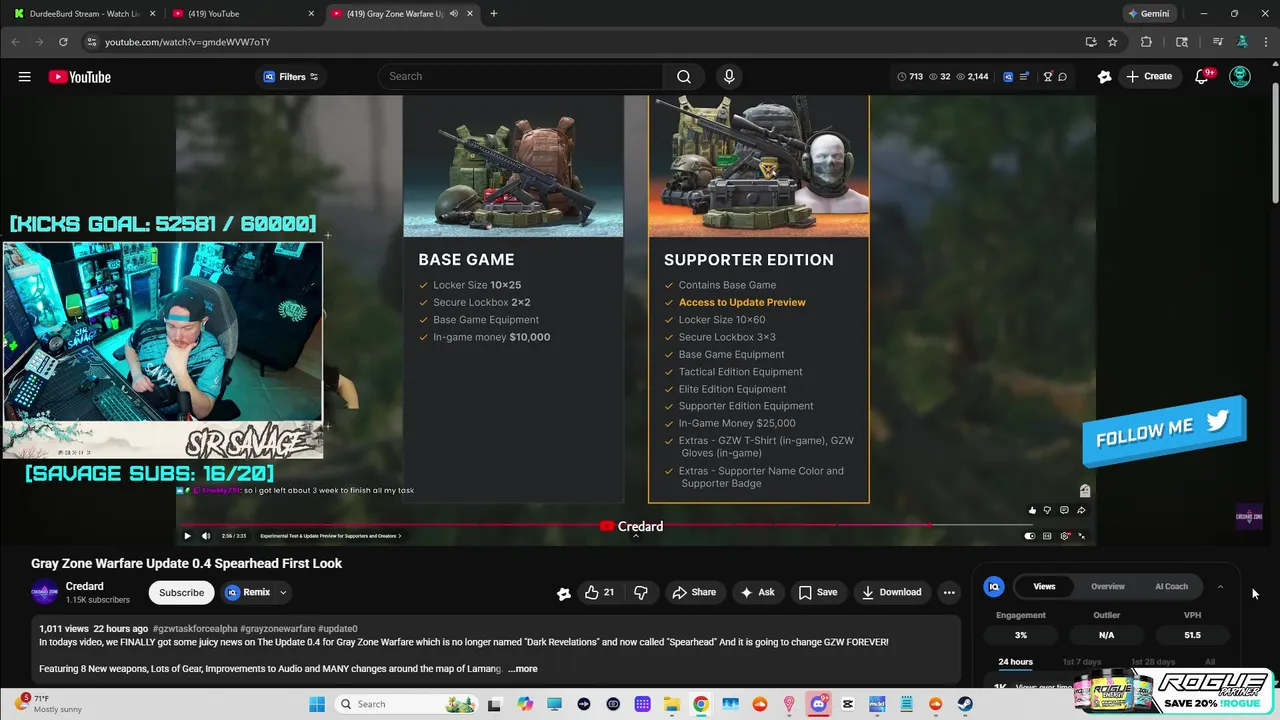Select the AI Coach tab in the vidIQ panel
Image resolution: width=1280 pixels, height=720 pixels.
[1171, 587]
